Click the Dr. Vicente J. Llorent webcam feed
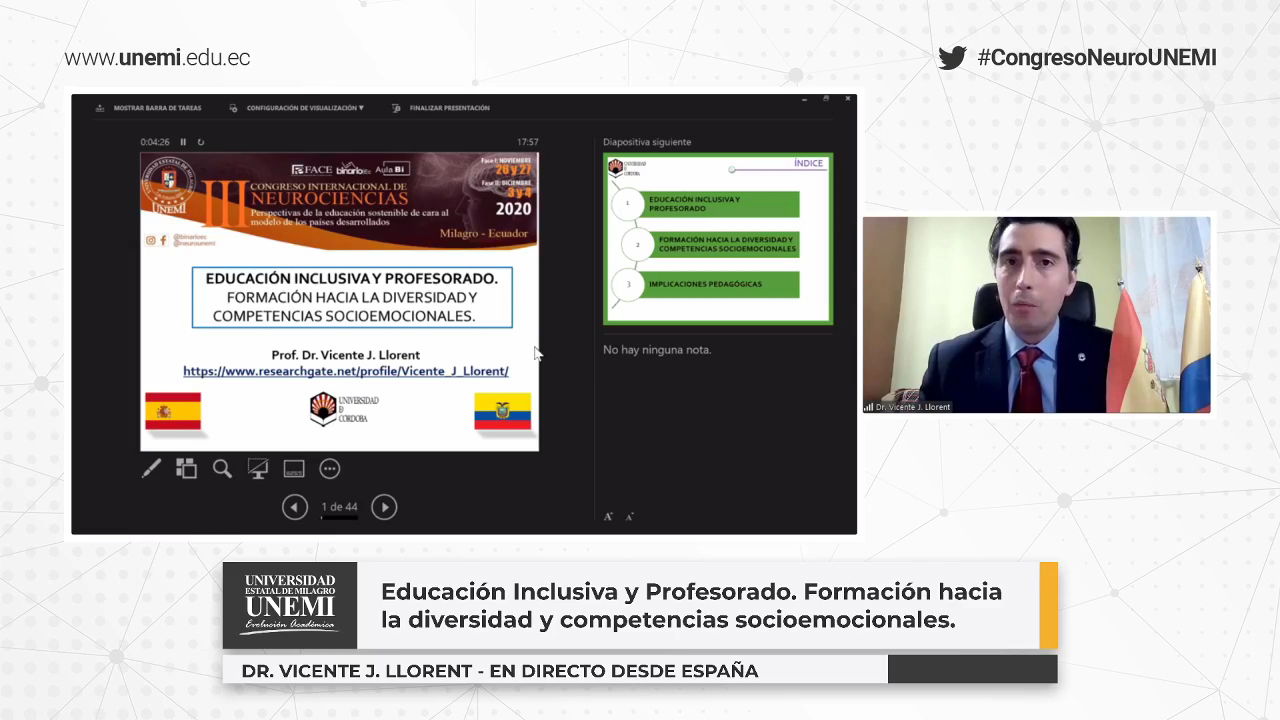This screenshot has width=1280, height=720. click(x=1036, y=314)
